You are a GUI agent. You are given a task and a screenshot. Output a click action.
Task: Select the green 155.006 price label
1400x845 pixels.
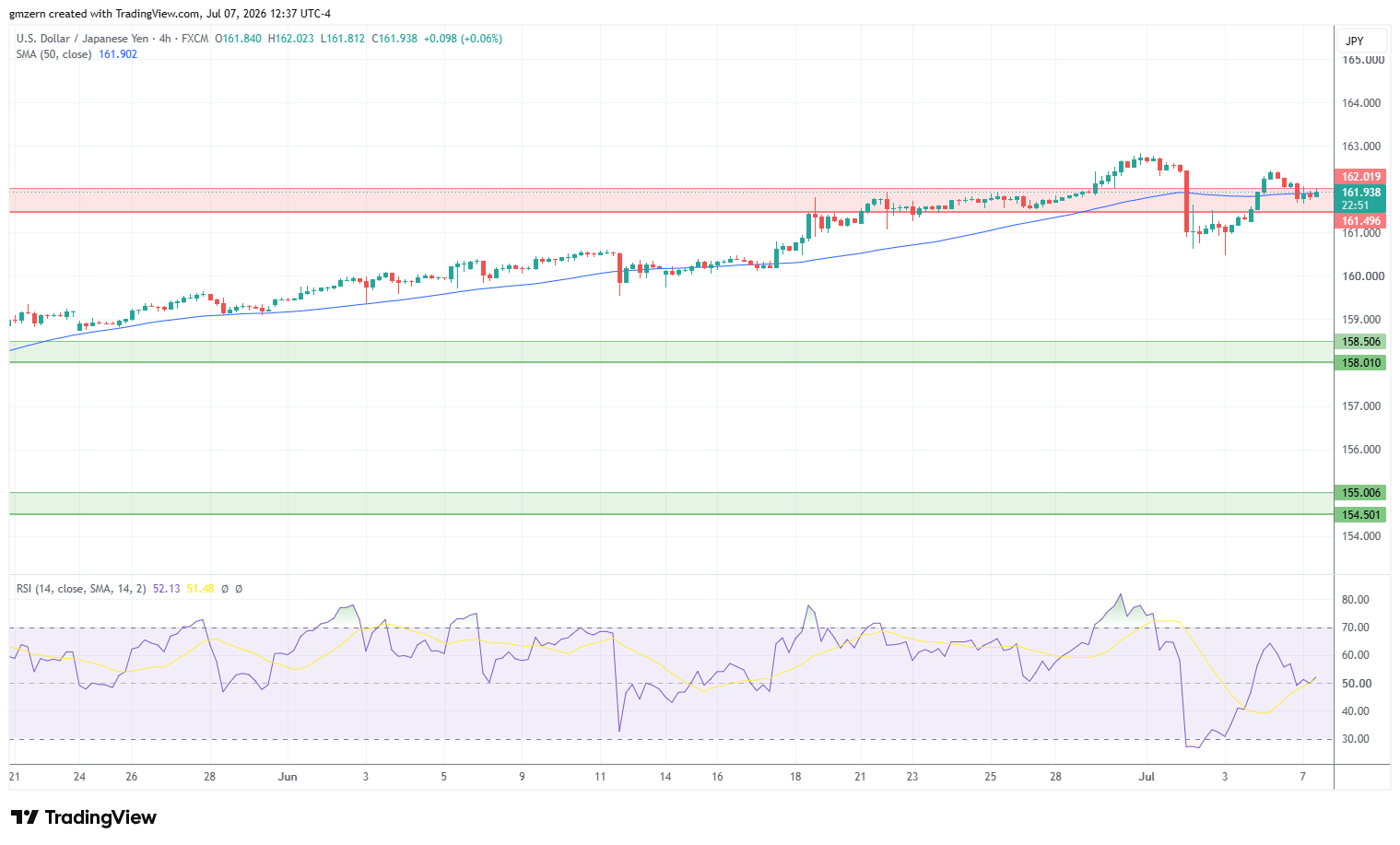coord(1360,493)
